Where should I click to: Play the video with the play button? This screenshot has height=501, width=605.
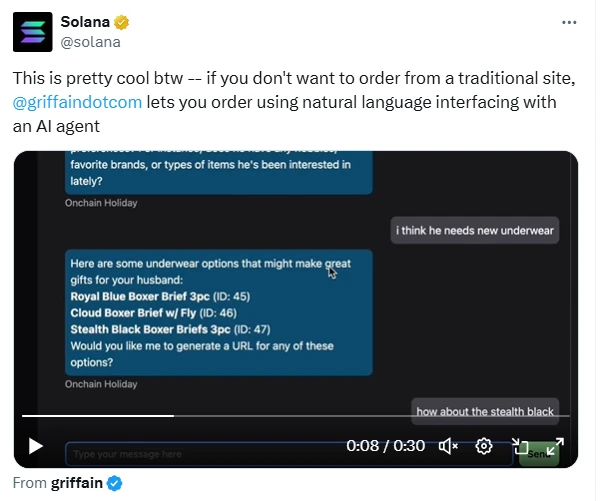pos(36,446)
